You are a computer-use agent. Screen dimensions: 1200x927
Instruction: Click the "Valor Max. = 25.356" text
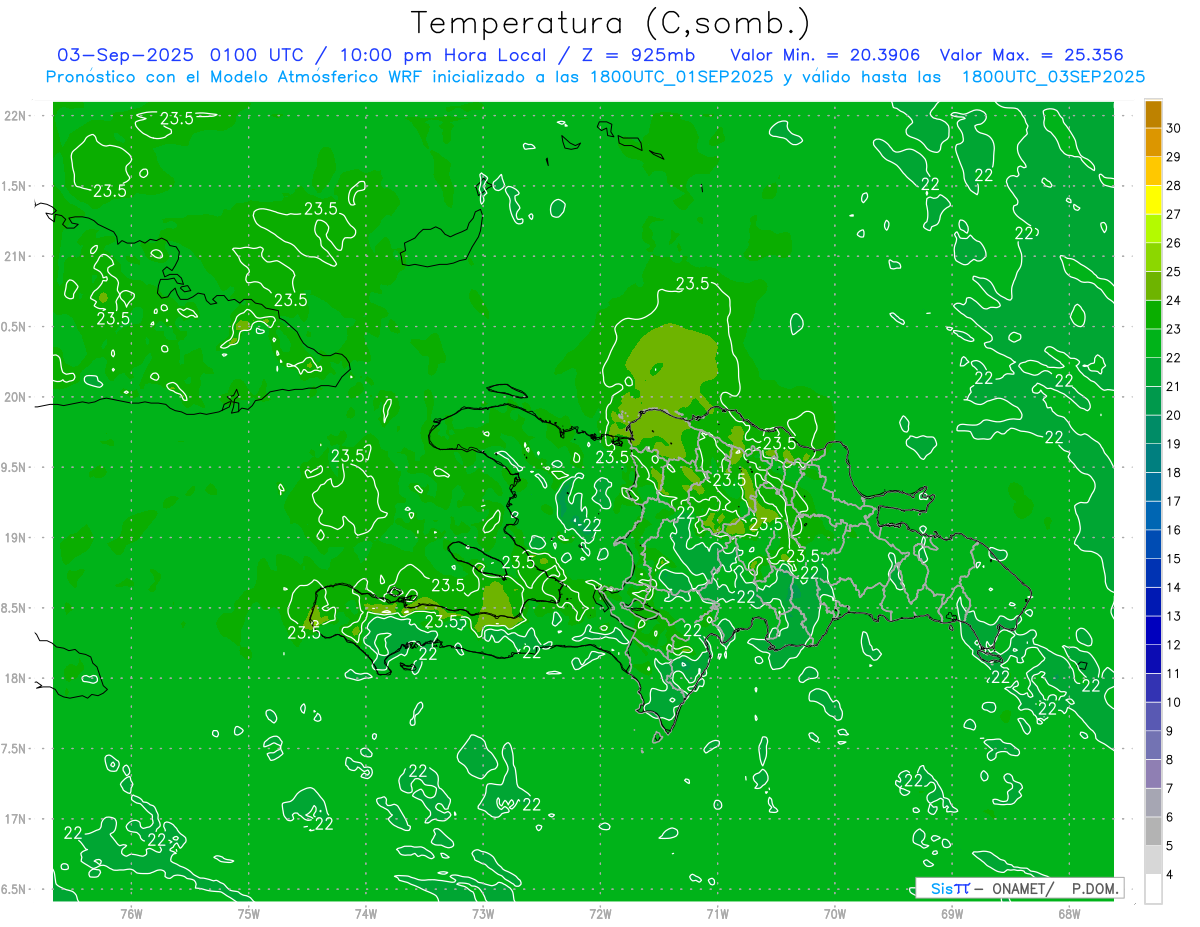1032,55
